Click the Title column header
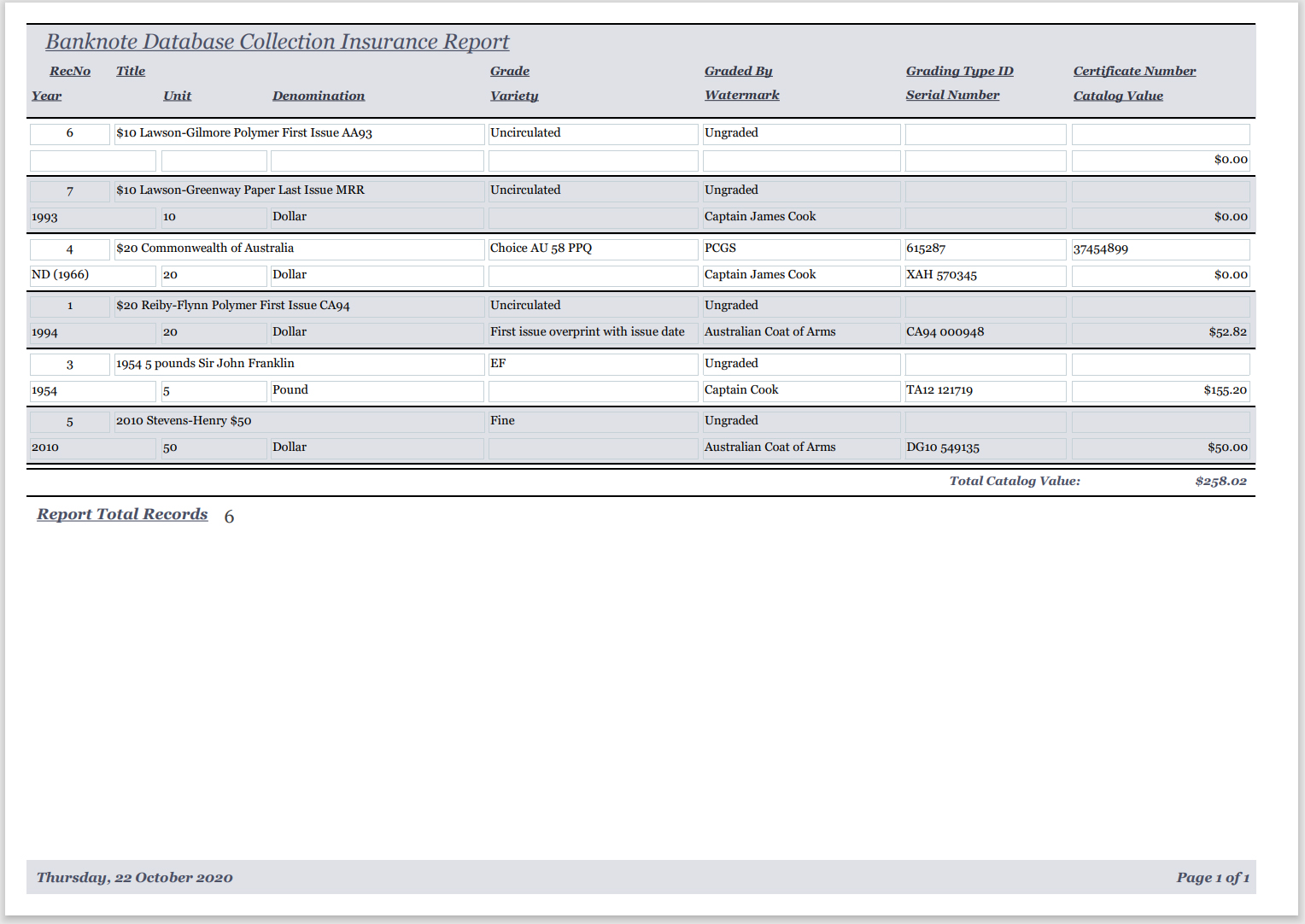This screenshot has width=1305, height=924. click(131, 71)
